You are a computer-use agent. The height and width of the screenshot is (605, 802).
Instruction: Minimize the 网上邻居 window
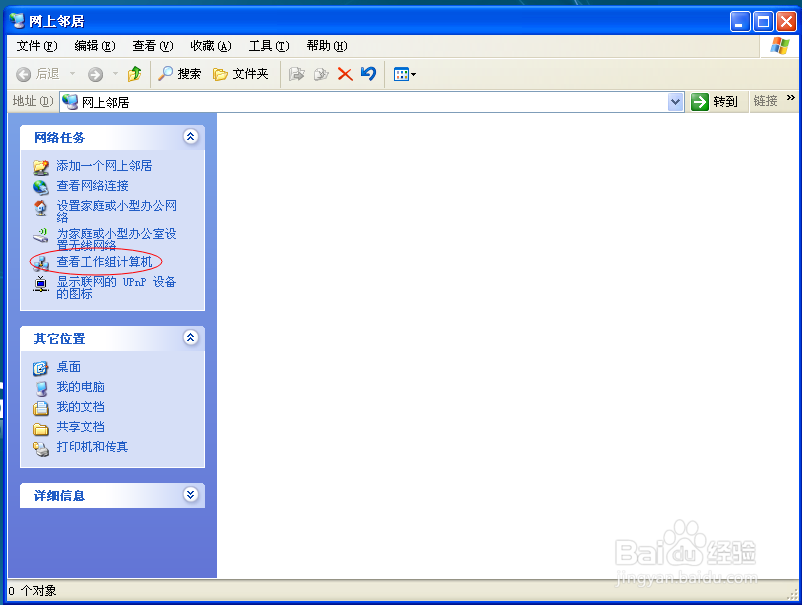(x=740, y=21)
